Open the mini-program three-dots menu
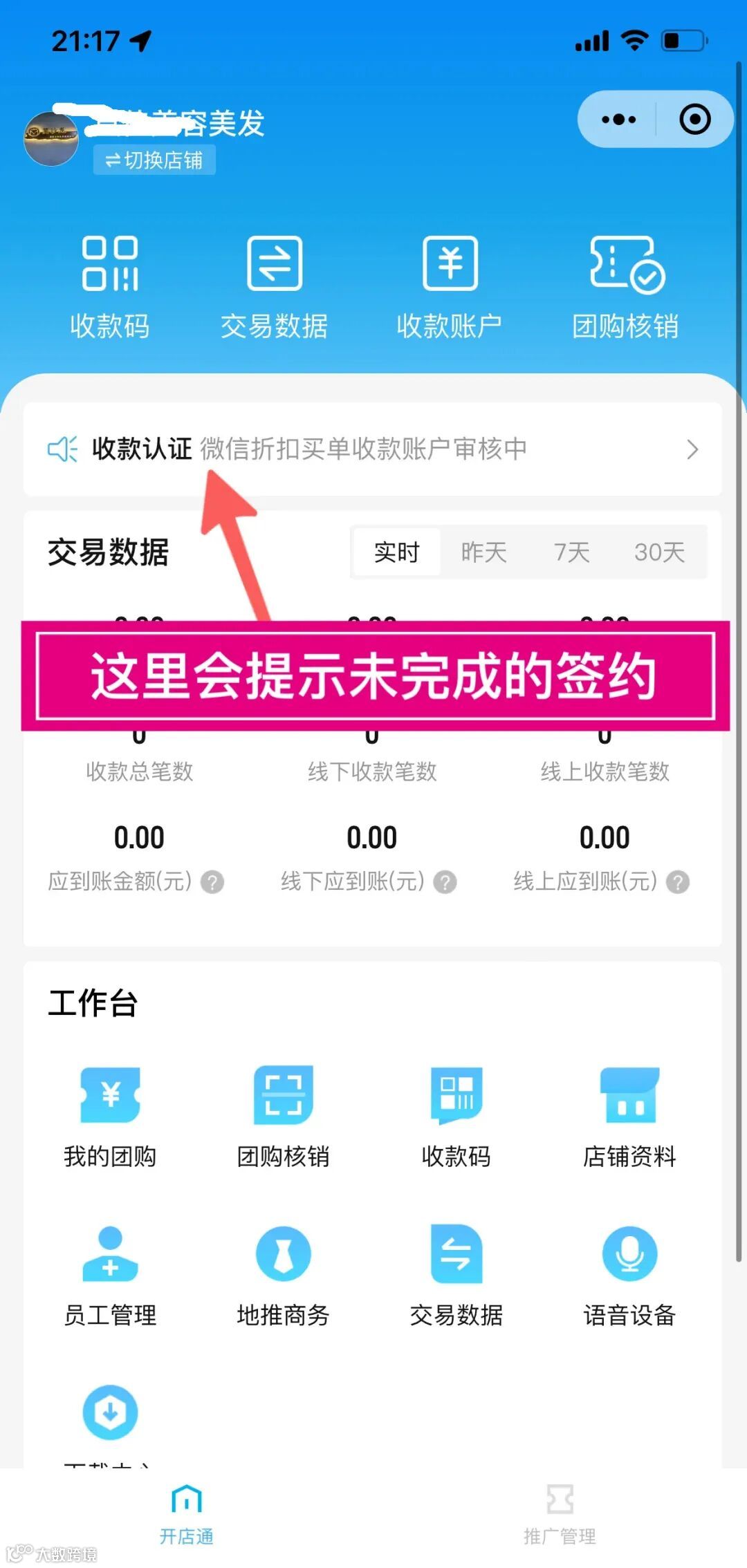The height and width of the screenshot is (1568, 747). pyautogui.click(x=618, y=120)
